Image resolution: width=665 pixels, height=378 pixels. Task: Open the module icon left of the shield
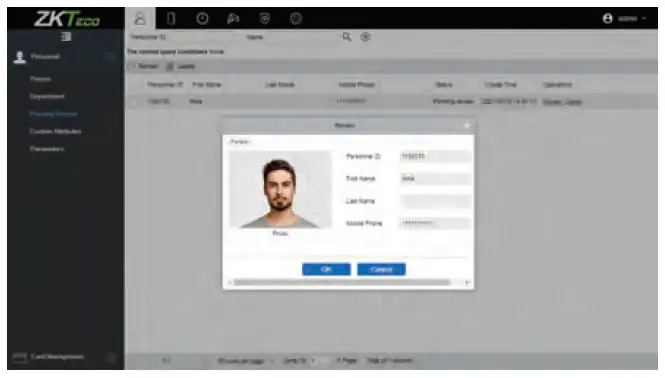point(233,18)
